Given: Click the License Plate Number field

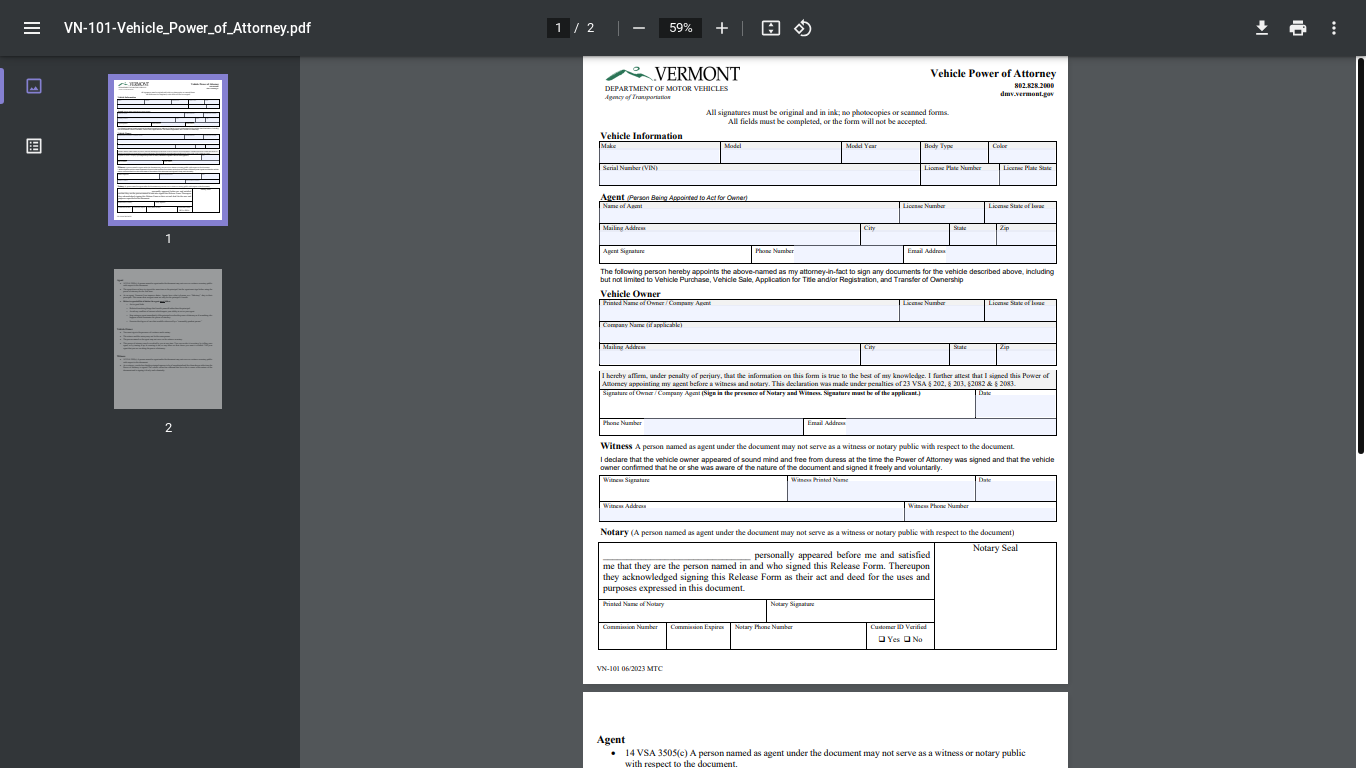Looking at the screenshot, I should tap(960, 175).
